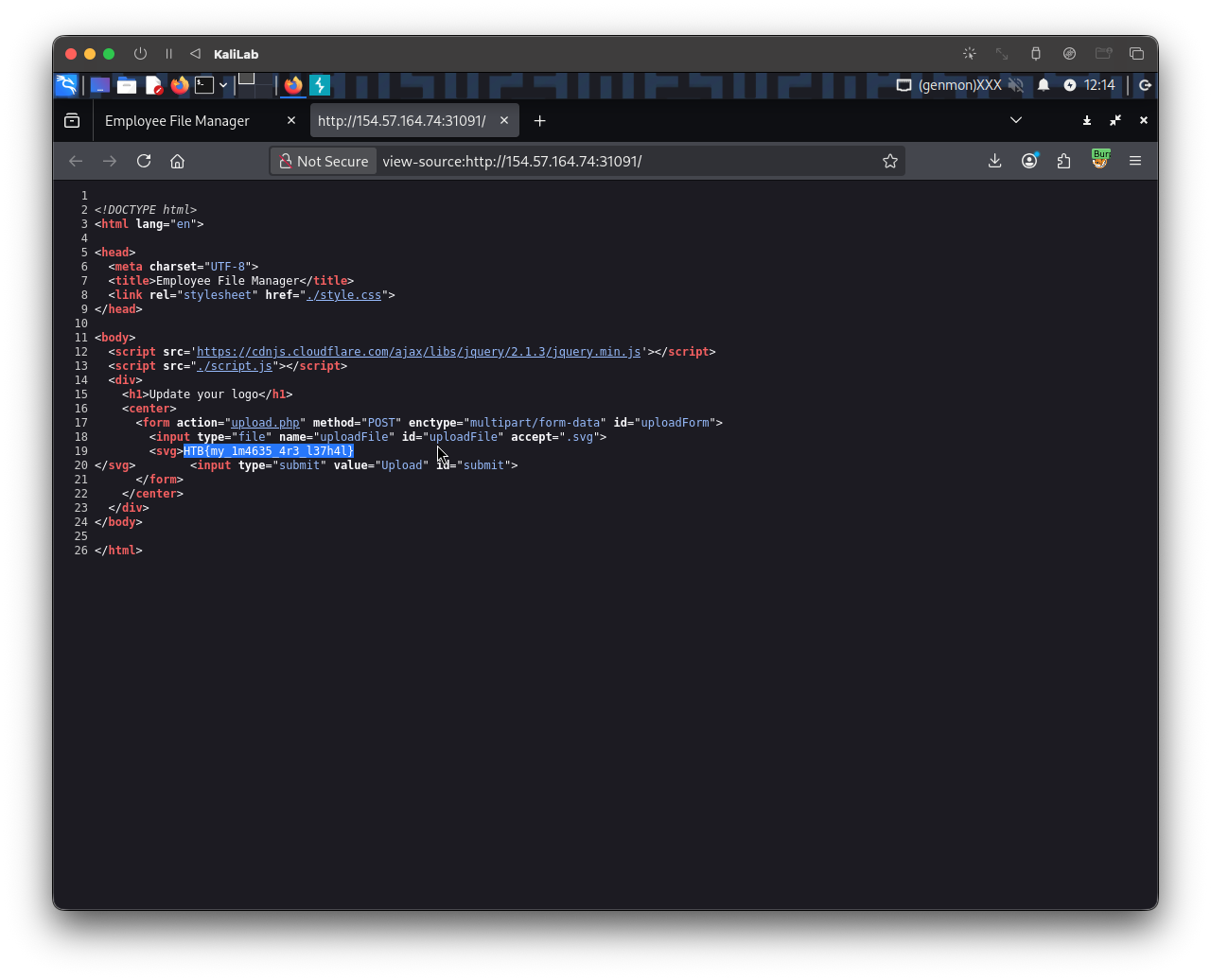Screen dimensions: 1211x980
Task: Open the Kali applications menu
Action: pos(66,85)
